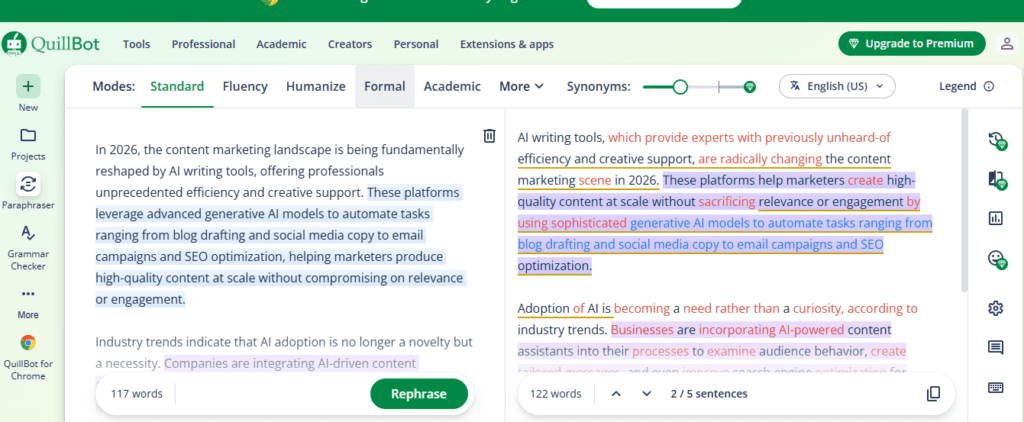Open the Academic top menu
Viewport: 1024px width, 422px height.
pyautogui.click(x=281, y=44)
